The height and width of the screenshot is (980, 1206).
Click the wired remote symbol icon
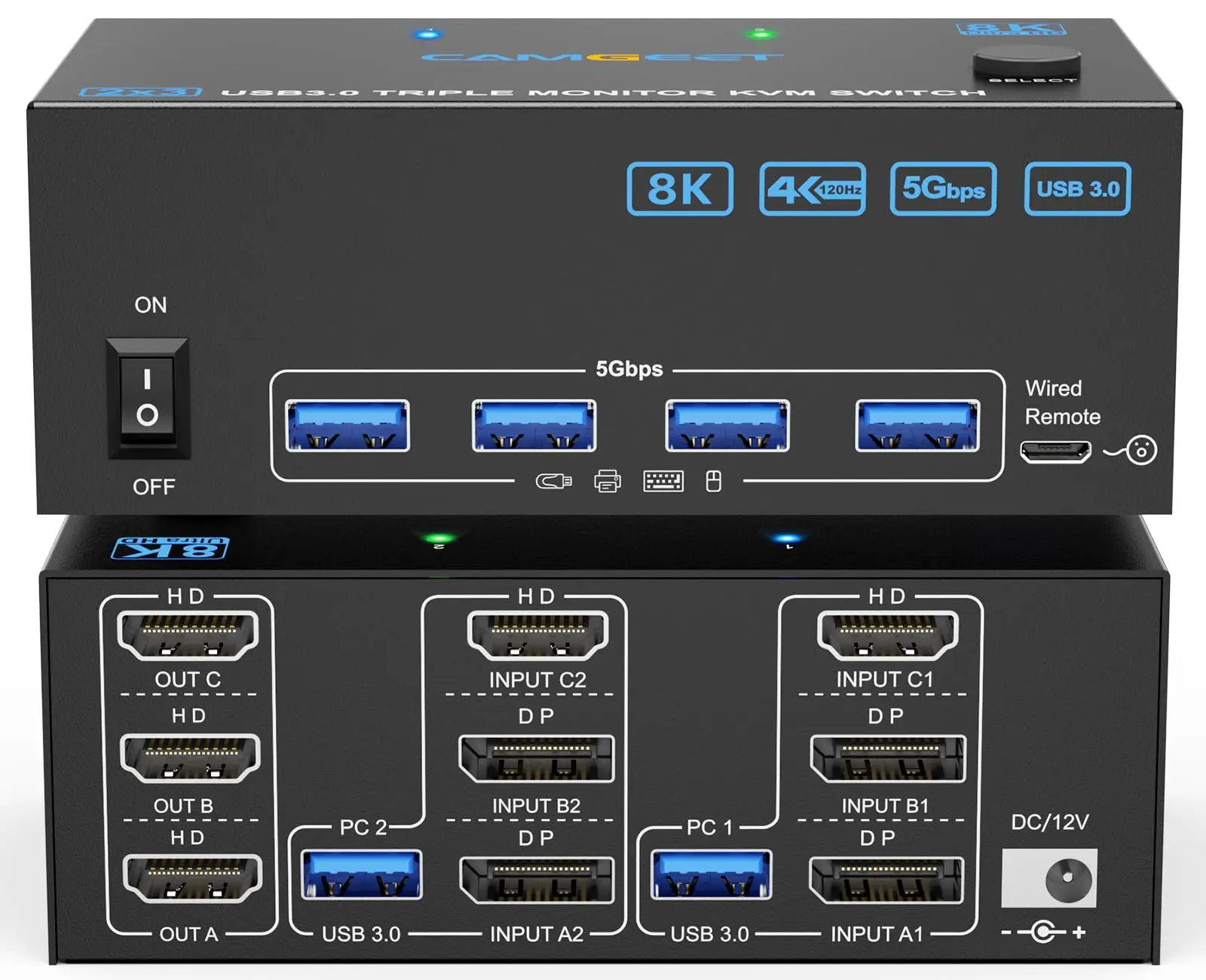[1132, 451]
